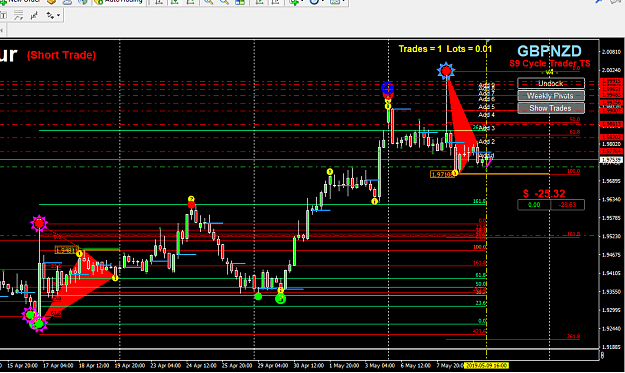Select the text label T tool icon
The image size is (625, 373).
tap(3, 16)
